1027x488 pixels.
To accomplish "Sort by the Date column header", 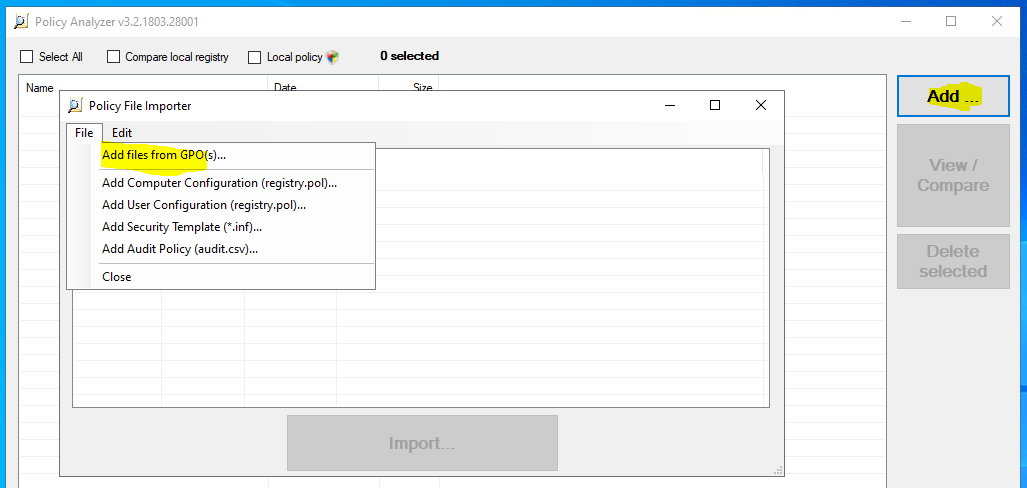I will point(285,87).
